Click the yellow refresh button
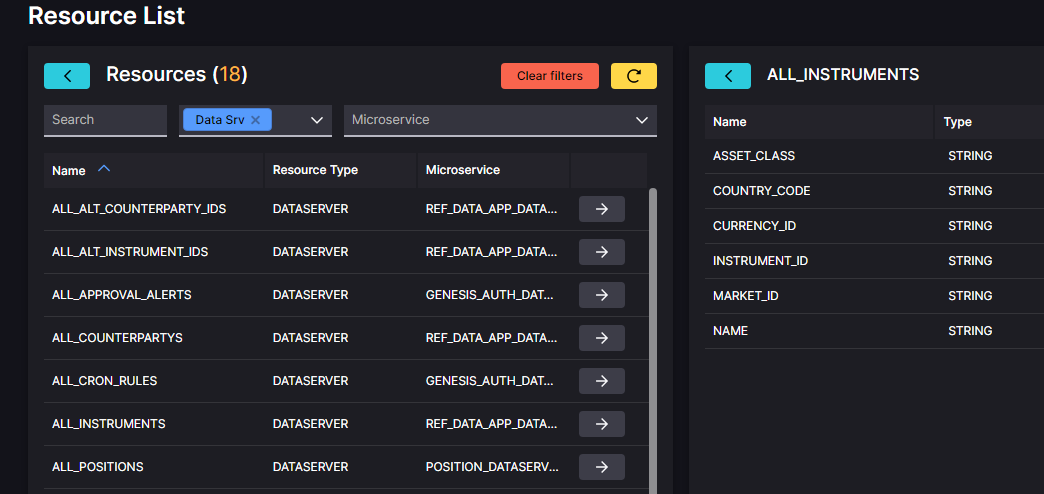 634,76
